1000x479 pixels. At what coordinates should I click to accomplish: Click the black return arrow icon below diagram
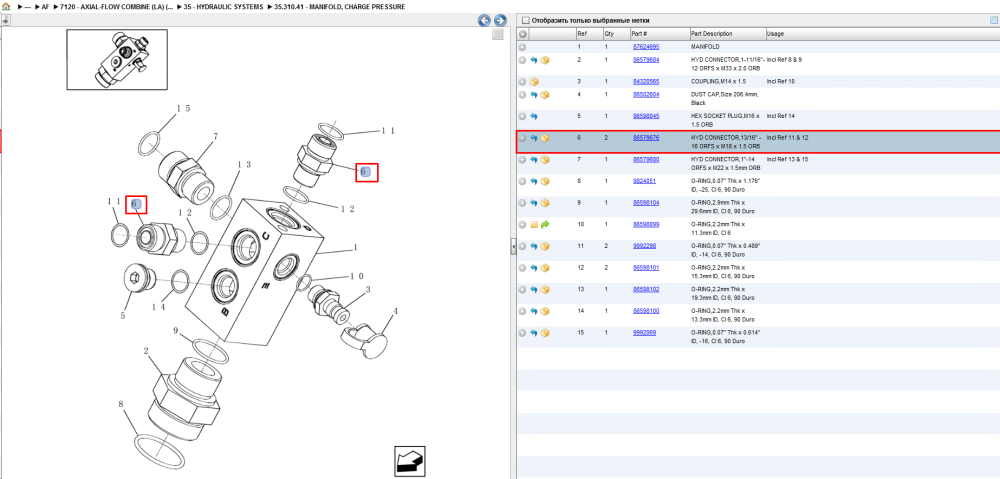tap(409, 461)
